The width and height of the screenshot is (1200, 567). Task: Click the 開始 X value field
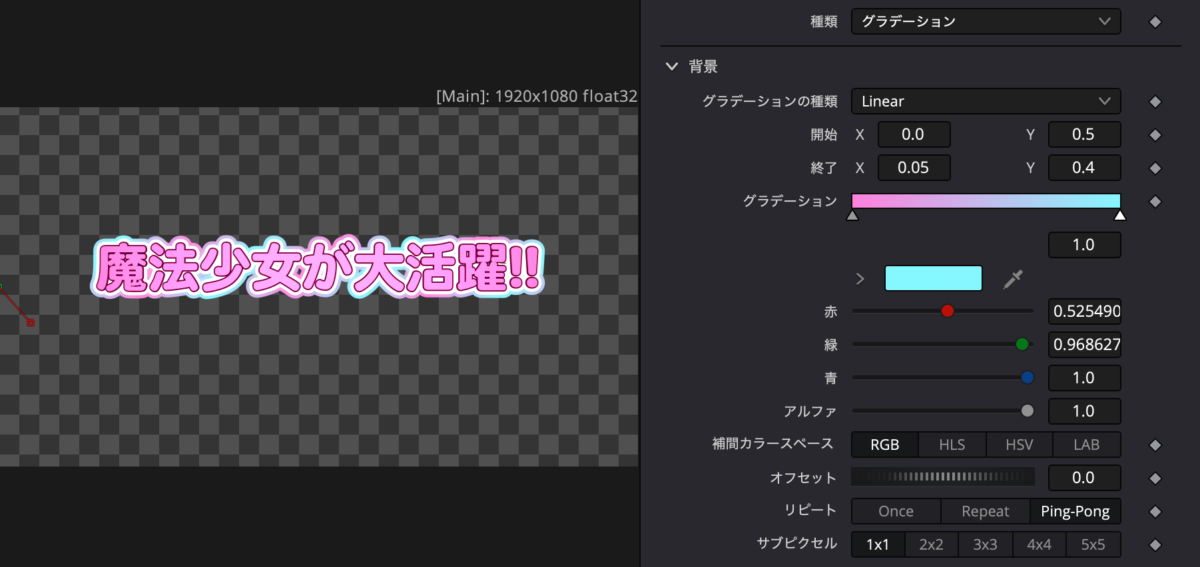[x=914, y=134]
